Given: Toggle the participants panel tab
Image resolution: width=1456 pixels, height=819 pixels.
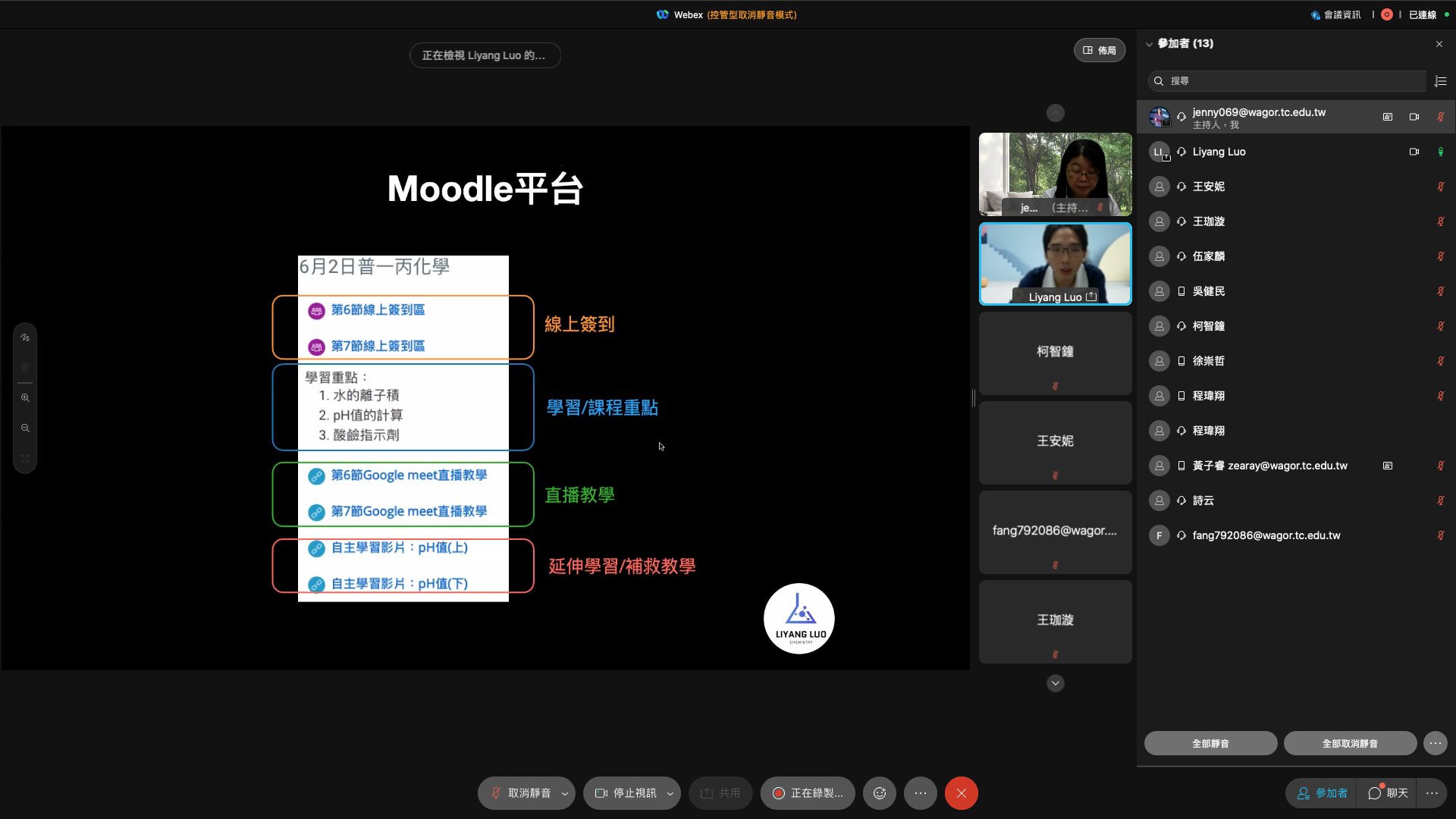Looking at the screenshot, I should point(1323,793).
